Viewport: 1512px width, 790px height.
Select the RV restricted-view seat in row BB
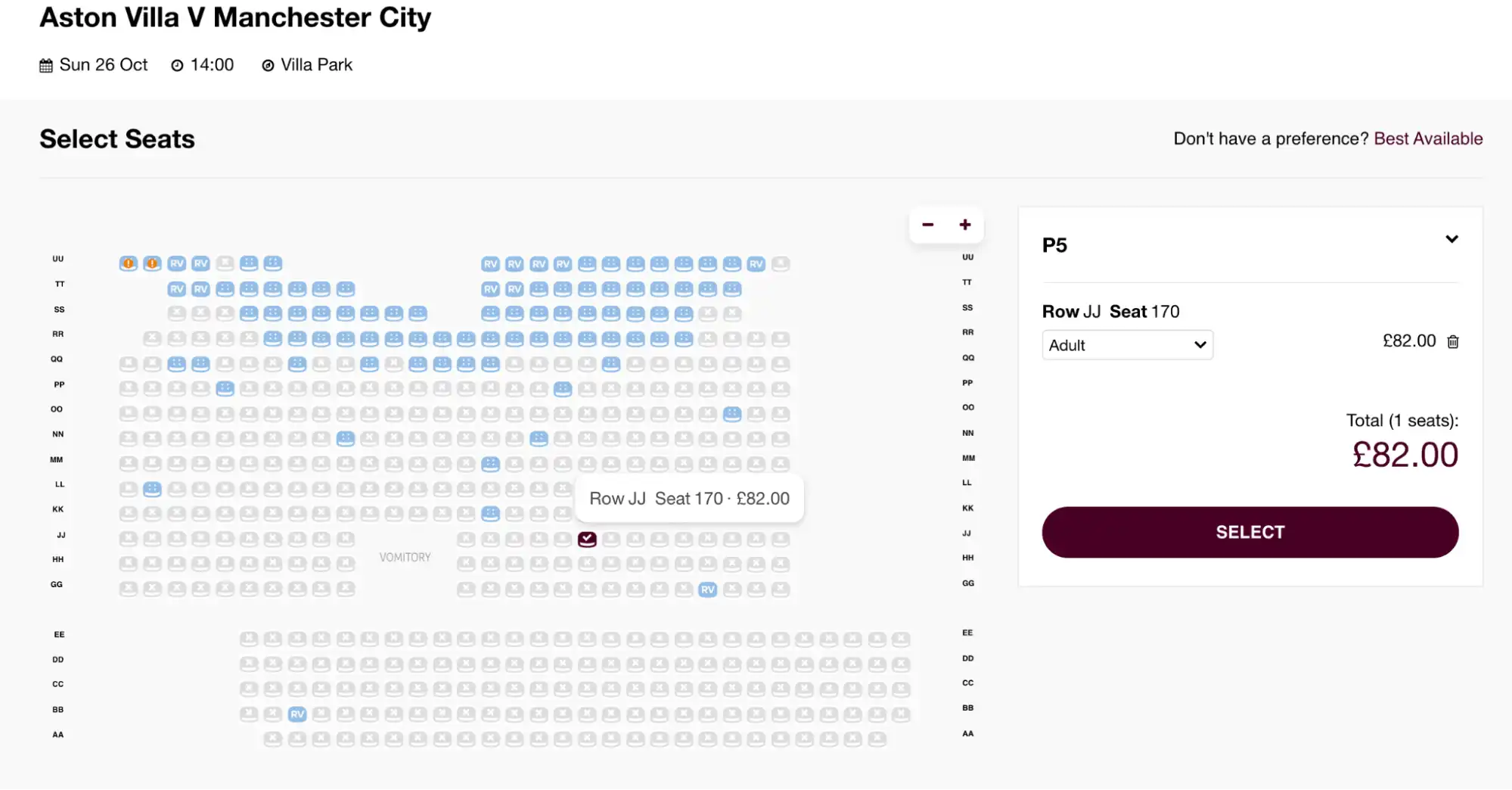(x=297, y=713)
